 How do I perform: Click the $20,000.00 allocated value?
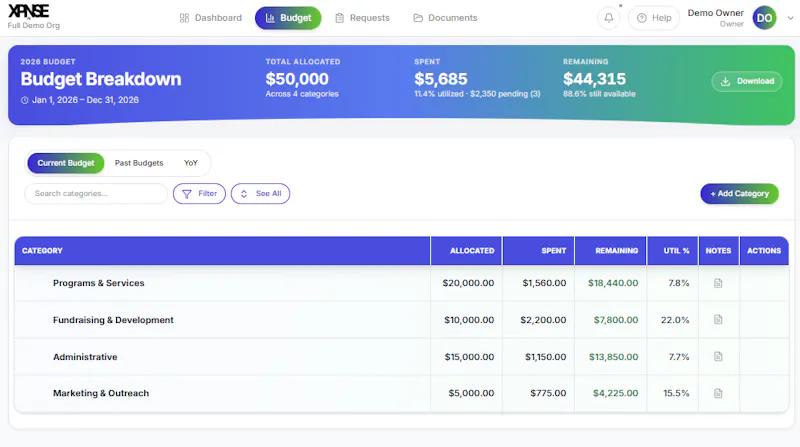click(468, 283)
